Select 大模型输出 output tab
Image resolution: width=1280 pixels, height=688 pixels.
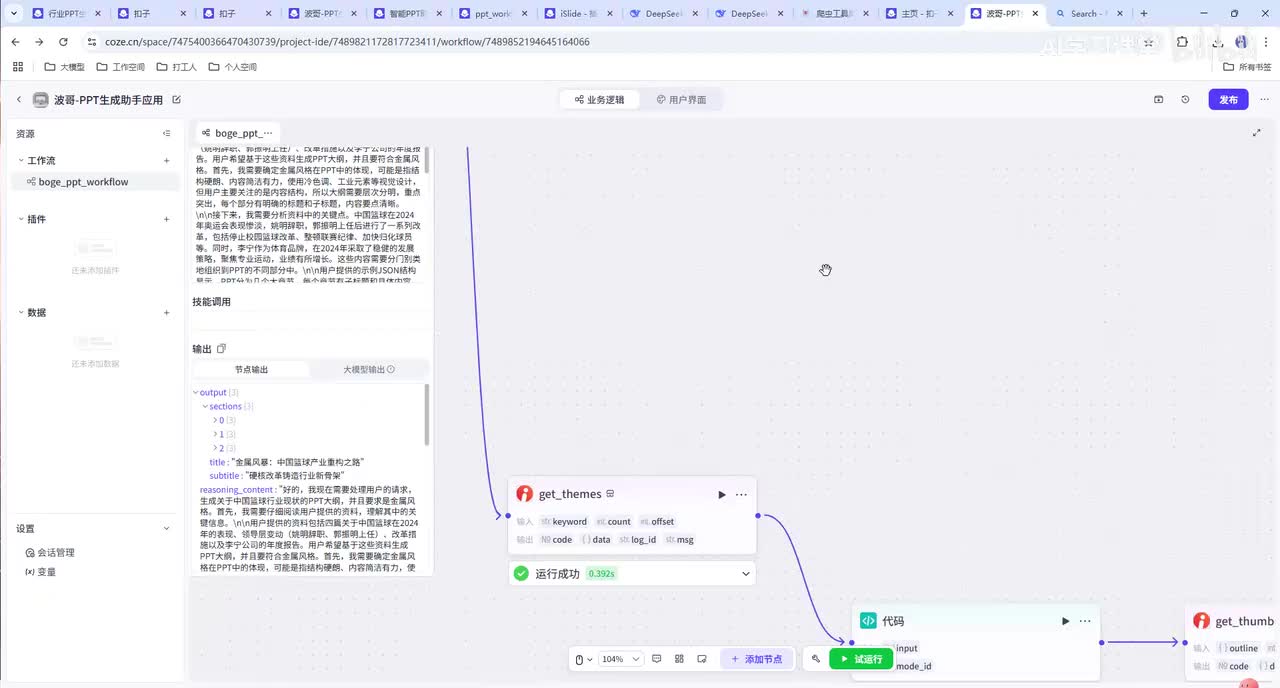click(x=369, y=370)
